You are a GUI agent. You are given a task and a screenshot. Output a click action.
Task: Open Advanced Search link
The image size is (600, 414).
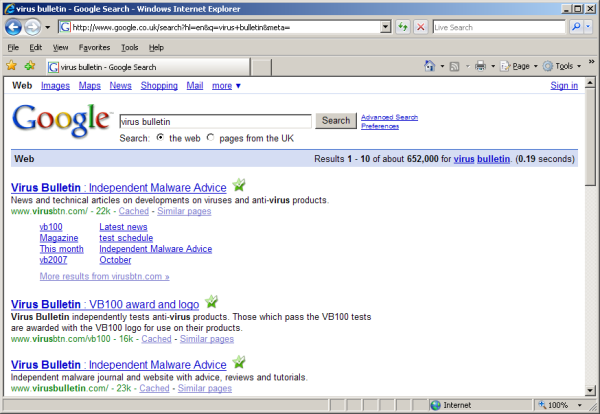pyautogui.click(x=390, y=117)
